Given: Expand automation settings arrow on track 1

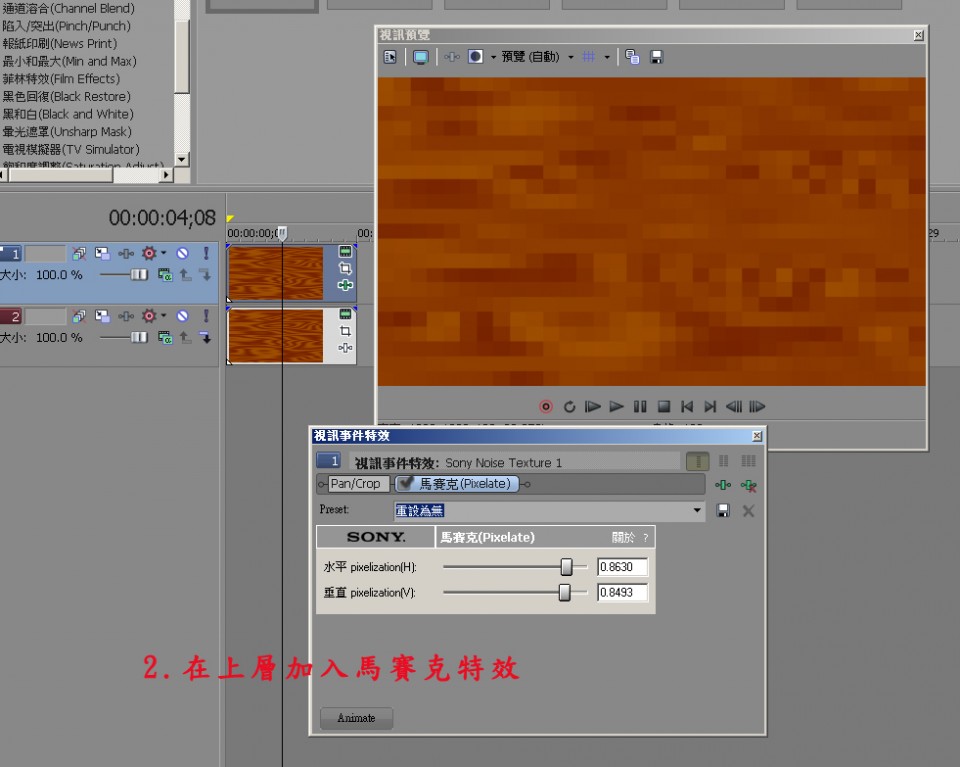Looking at the screenshot, I should click(x=163, y=253).
